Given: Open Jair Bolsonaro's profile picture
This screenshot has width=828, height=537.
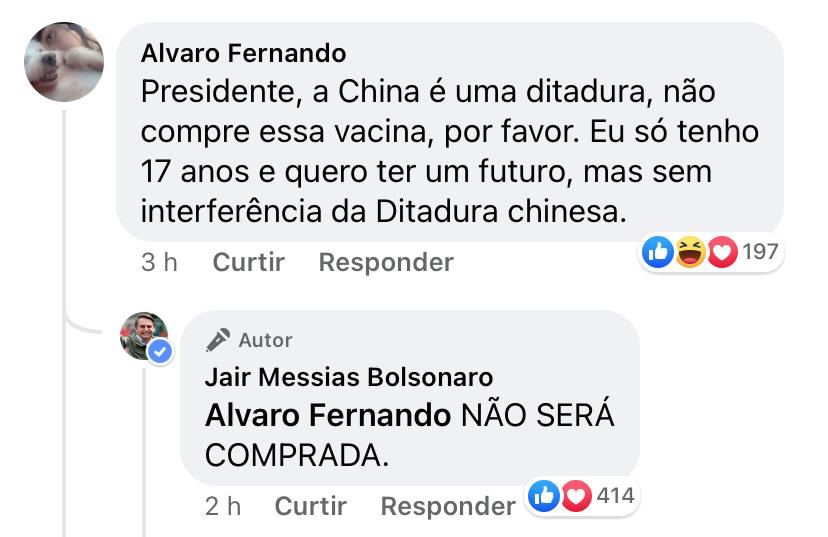Looking at the screenshot, I should [142, 336].
